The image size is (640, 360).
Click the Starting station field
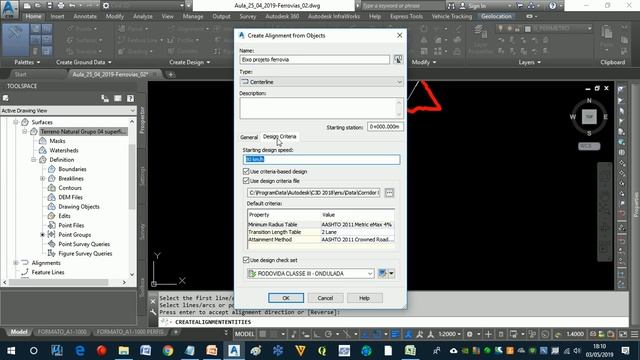coord(385,127)
